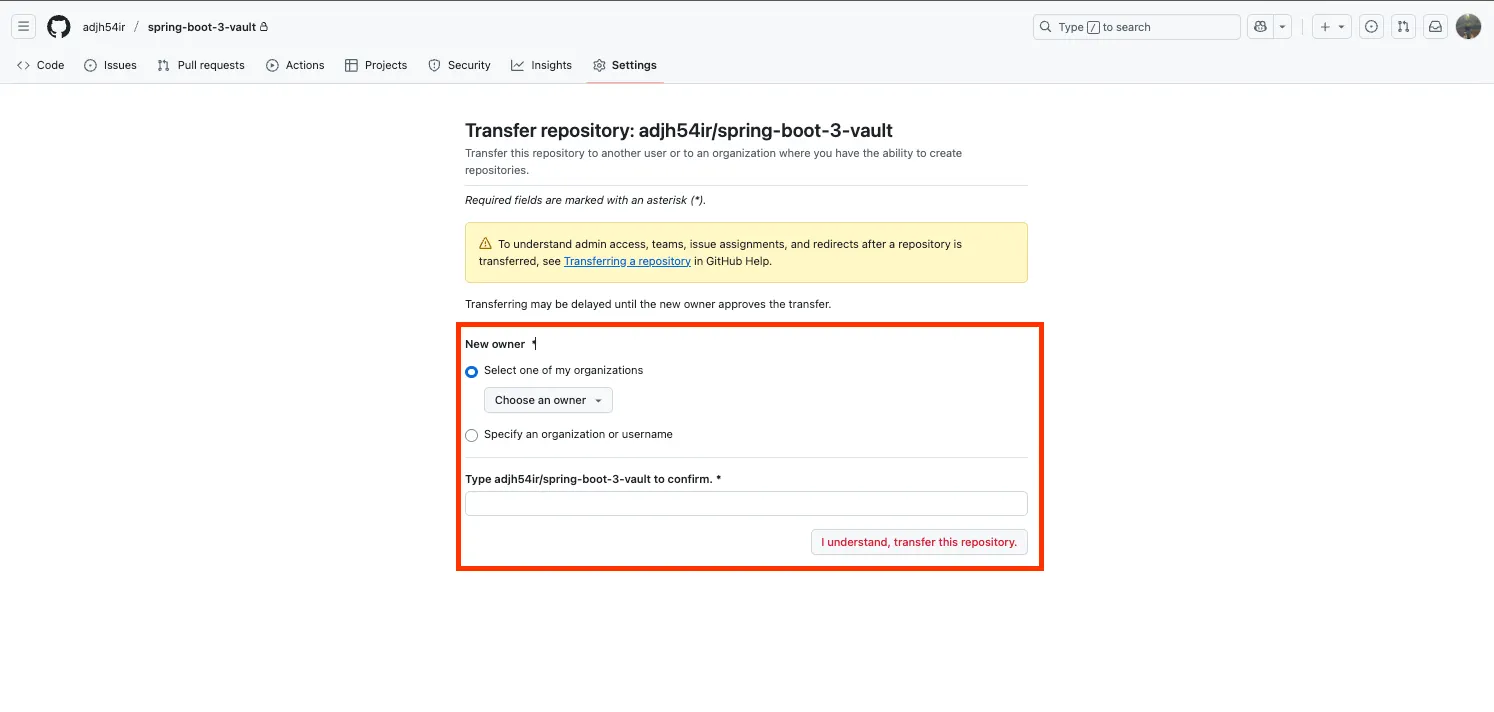Open user profile avatar menu
This screenshot has width=1494, height=712.
pos(1468,27)
